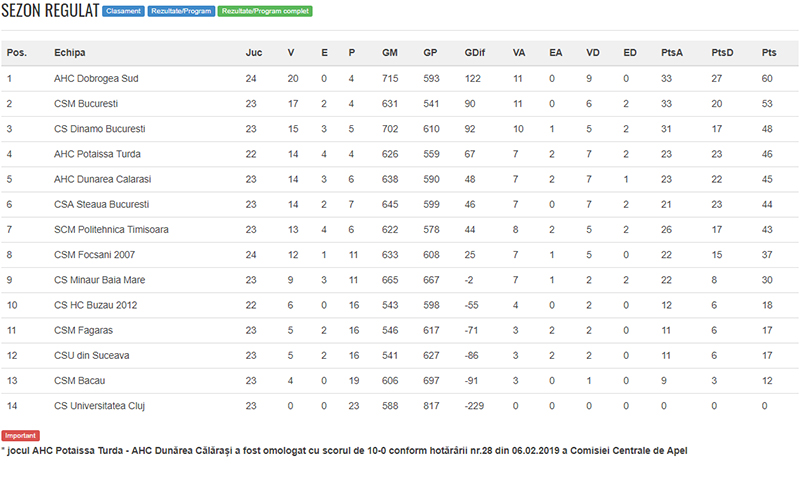Image resolution: width=800 pixels, height=477 pixels.
Task: Select CS Minaur Baia Mare row
Action: [98, 280]
